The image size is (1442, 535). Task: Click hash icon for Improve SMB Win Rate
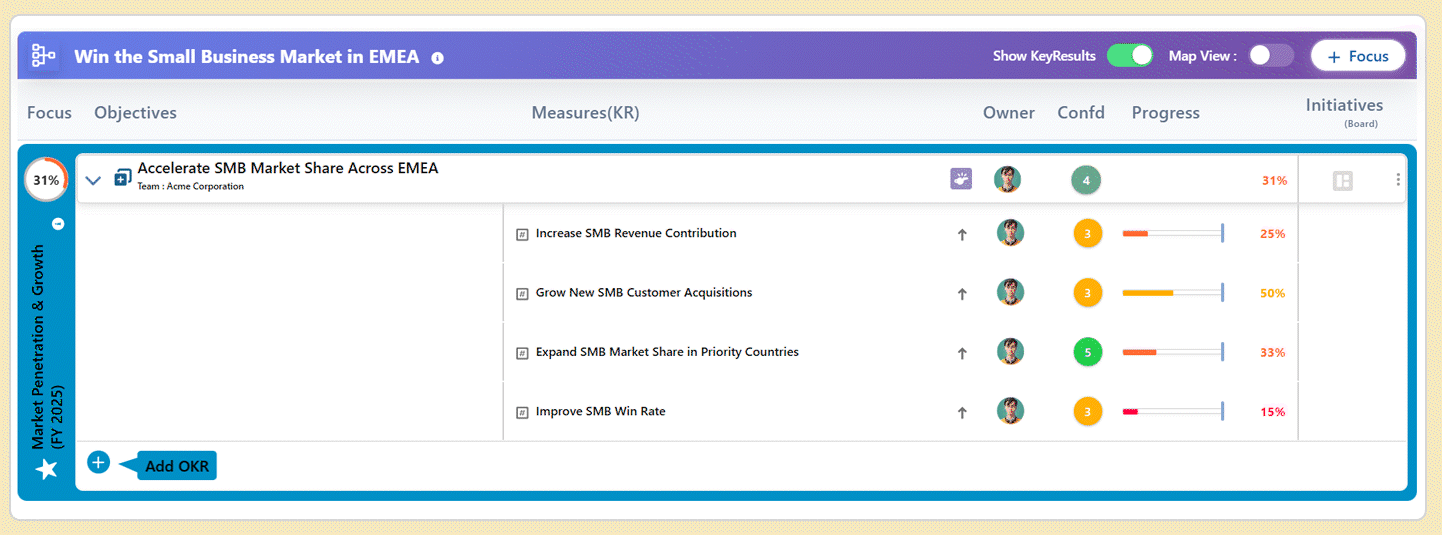[x=522, y=412]
